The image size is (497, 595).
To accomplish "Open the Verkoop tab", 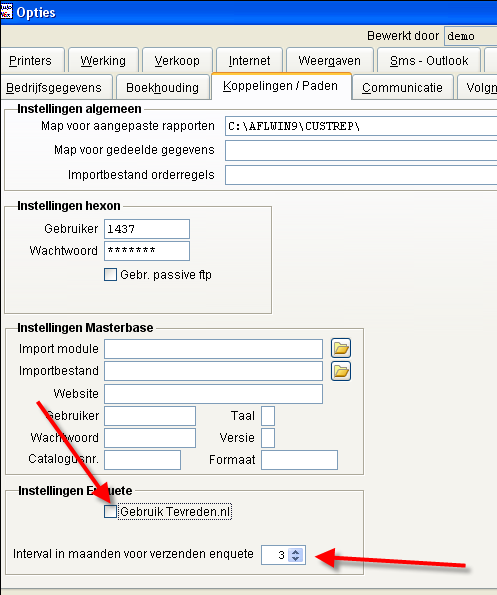I will [x=177, y=60].
